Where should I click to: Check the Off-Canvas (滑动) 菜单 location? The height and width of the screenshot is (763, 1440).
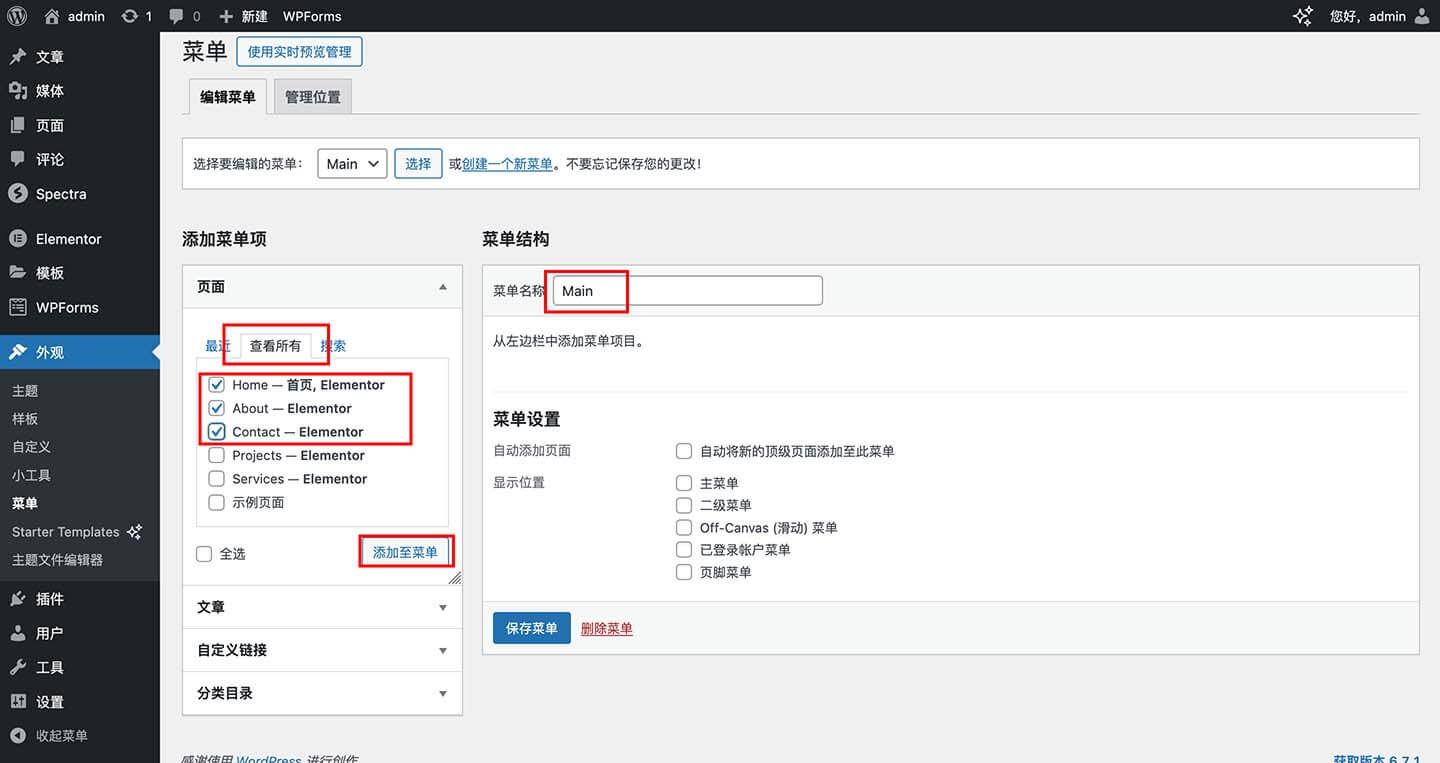point(684,527)
